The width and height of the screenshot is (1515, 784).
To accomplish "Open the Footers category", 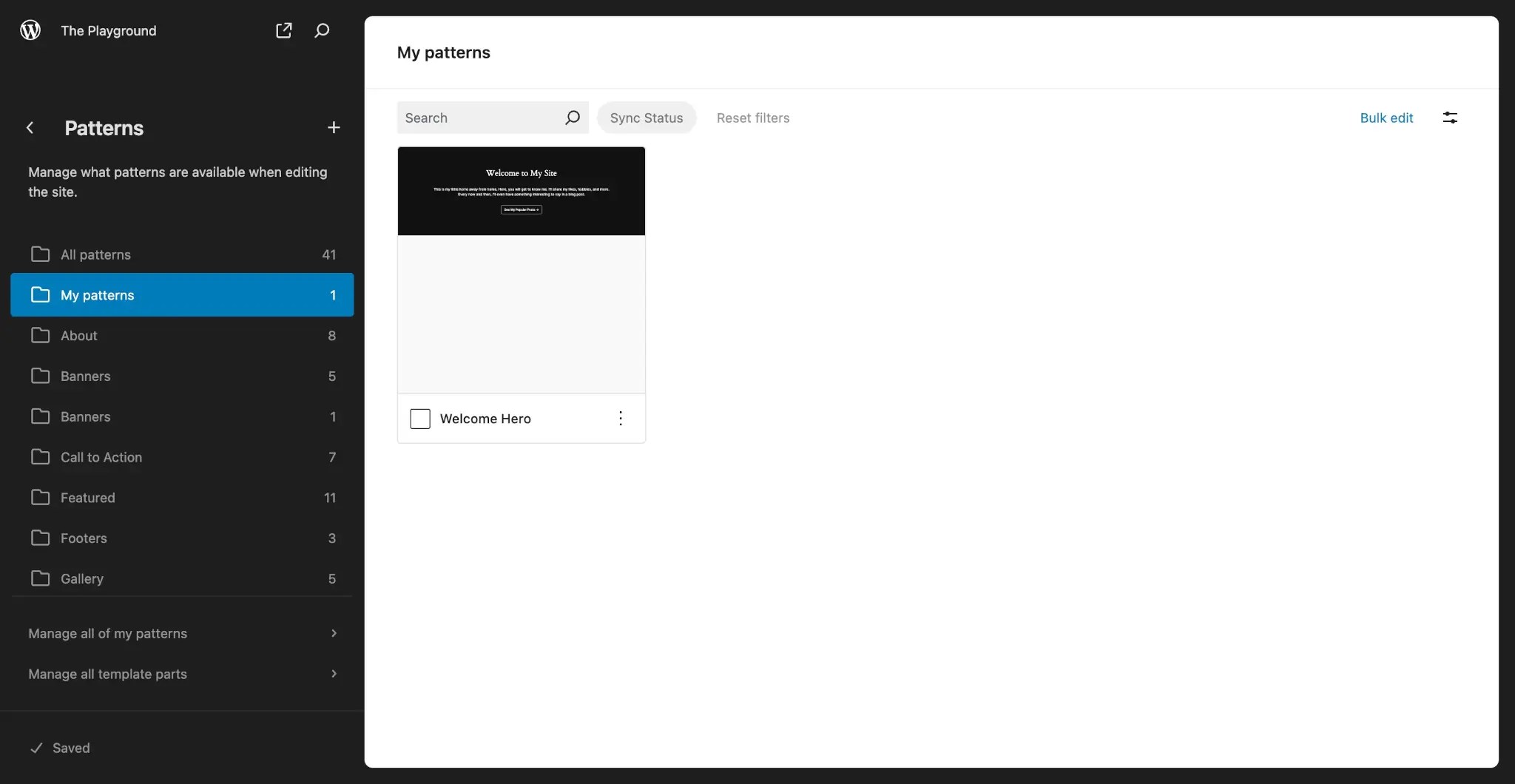I will (x=82, y=538).
